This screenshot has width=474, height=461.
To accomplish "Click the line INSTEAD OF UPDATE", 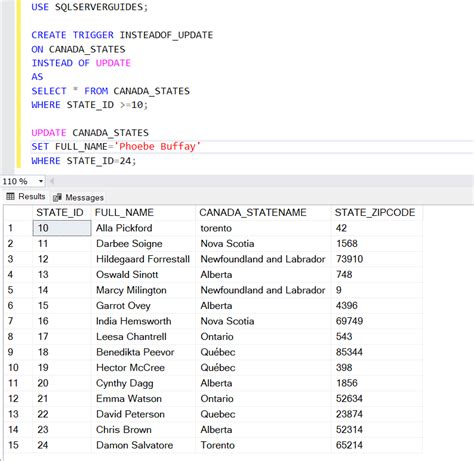I will pyautogui.click(x=81, y=63).
